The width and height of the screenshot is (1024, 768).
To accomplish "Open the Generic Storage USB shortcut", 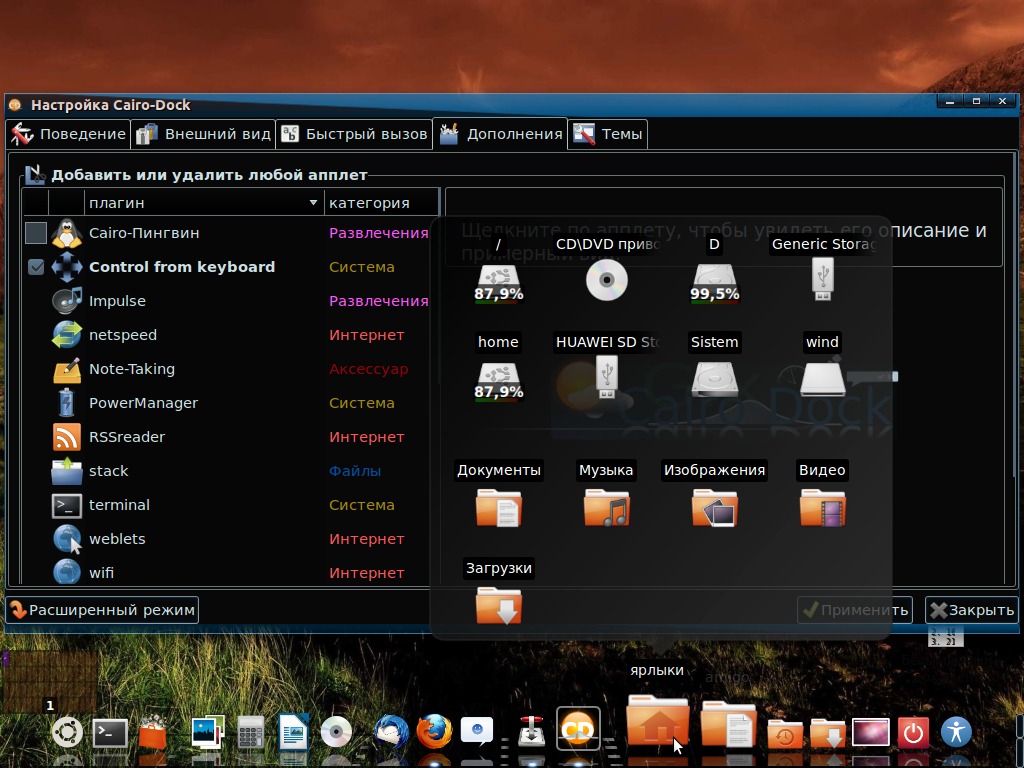I will tap(822, 280).
